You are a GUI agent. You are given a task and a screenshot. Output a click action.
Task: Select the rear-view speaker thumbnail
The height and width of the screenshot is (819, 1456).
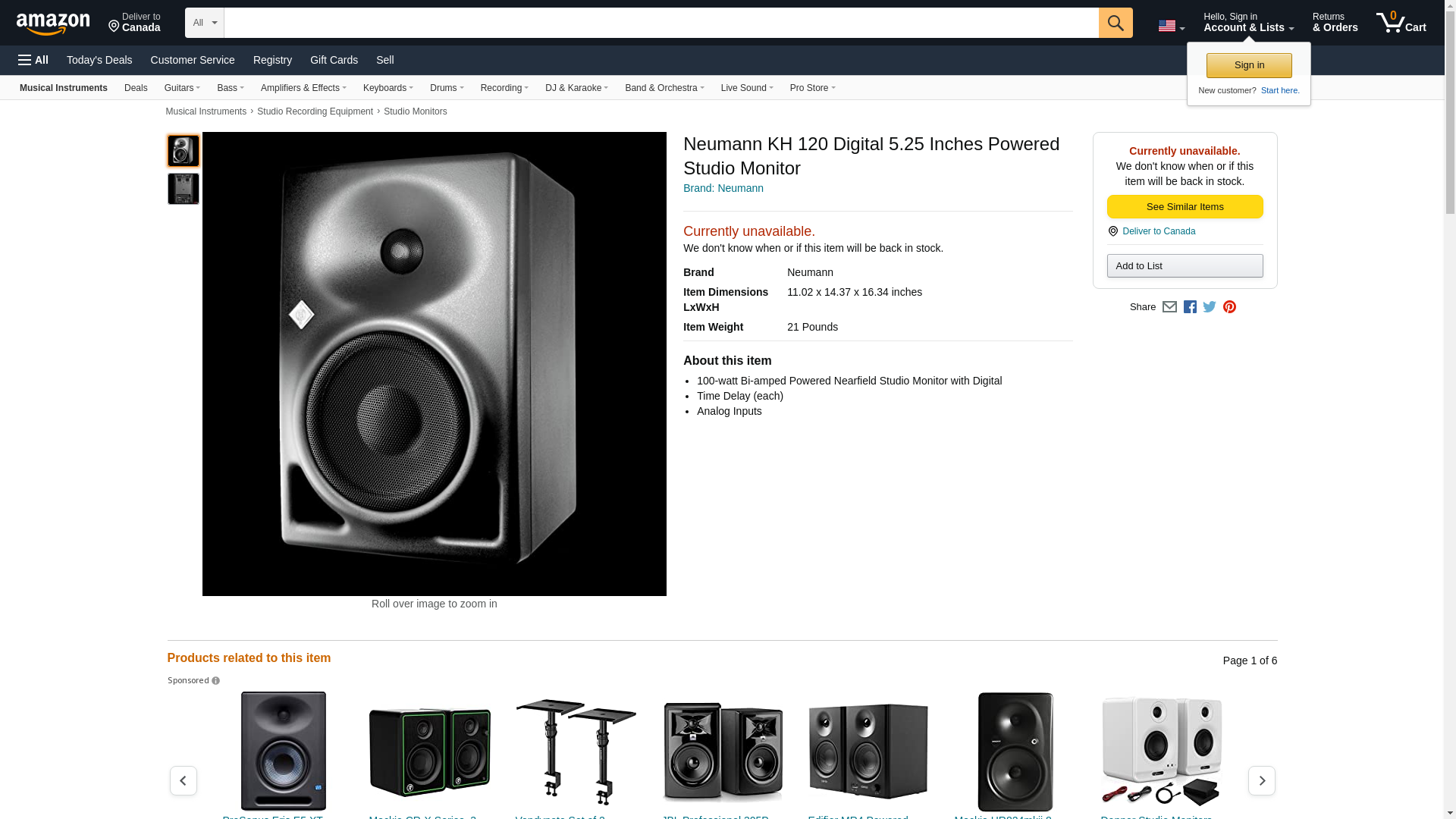(x=184, y=189)
